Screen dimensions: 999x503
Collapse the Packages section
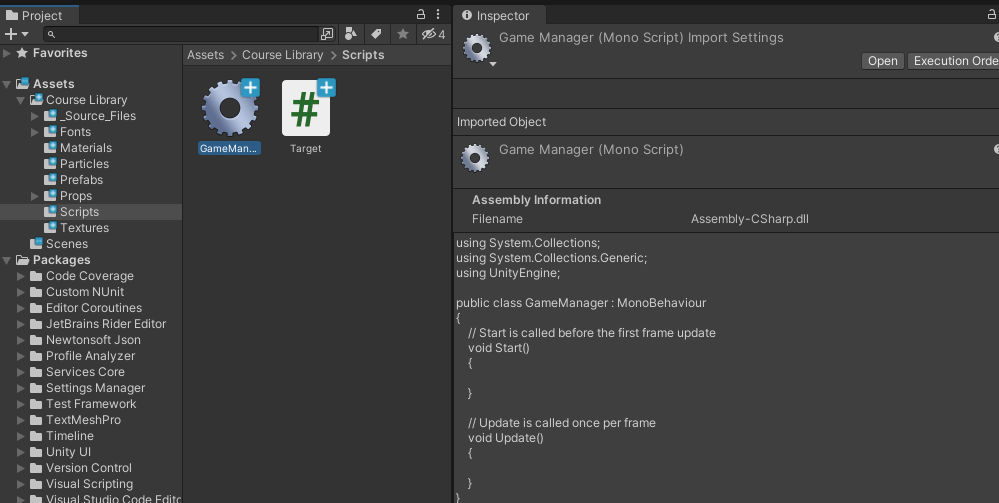[7, 260]
